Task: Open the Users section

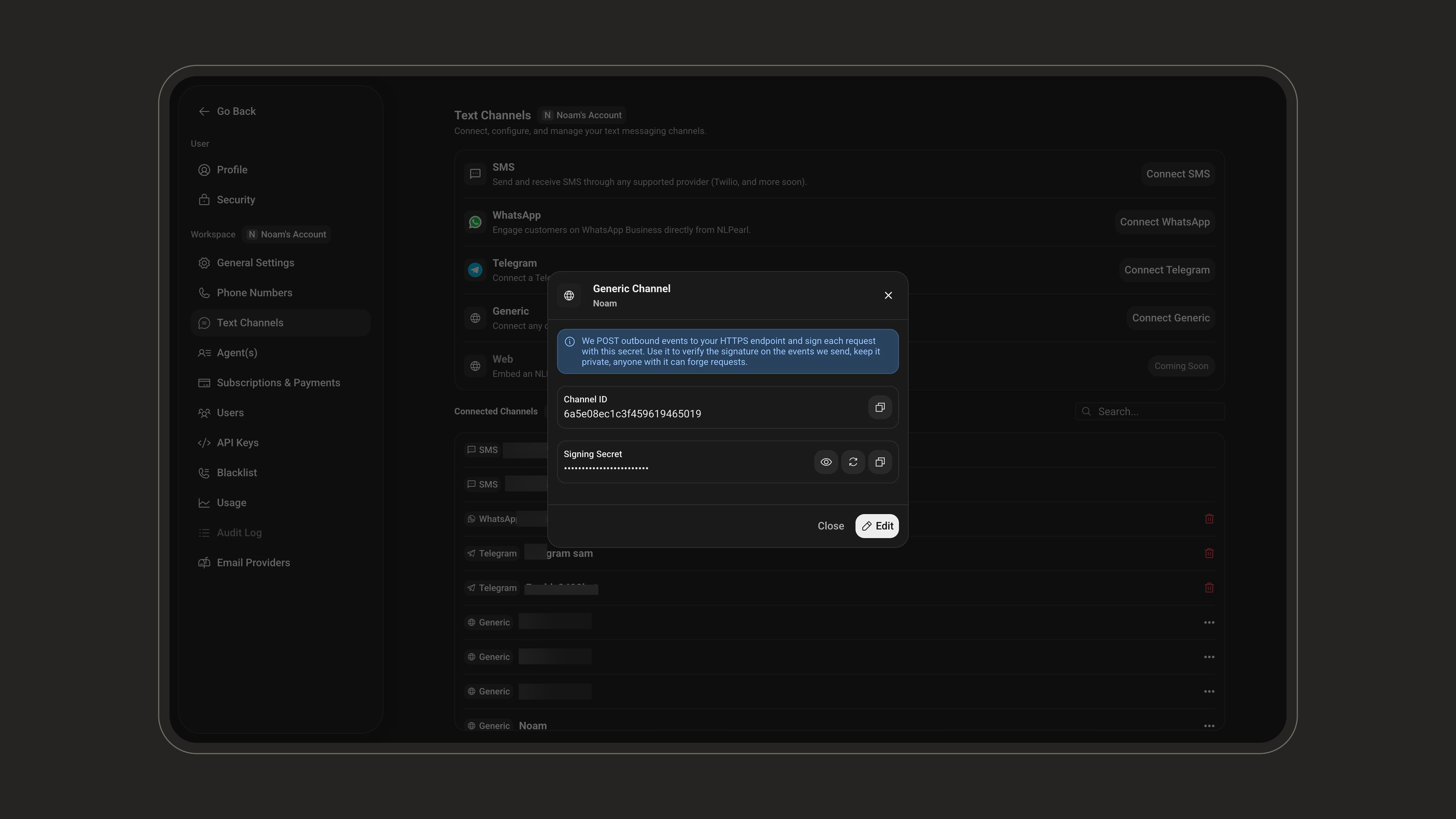Action: coord(280,413)
